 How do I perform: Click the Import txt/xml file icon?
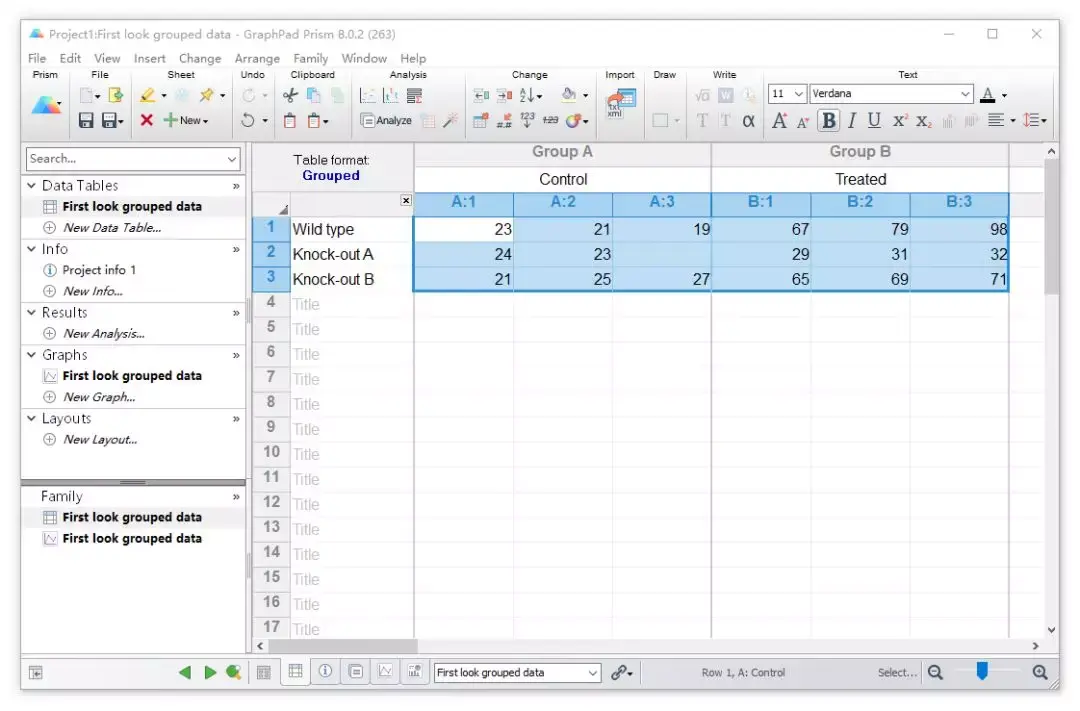pos(621,103)
